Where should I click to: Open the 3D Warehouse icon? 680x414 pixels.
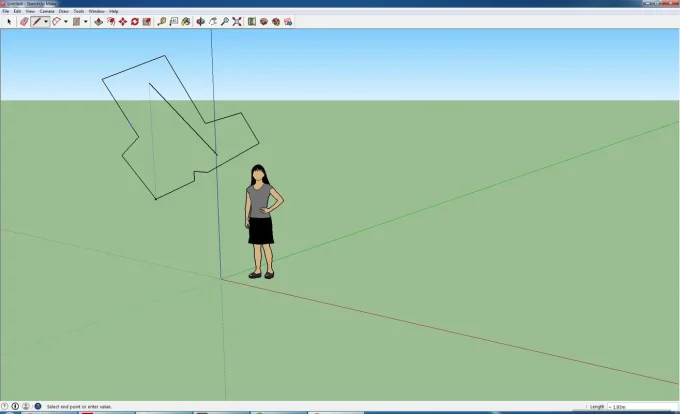(x=264, y=21)
